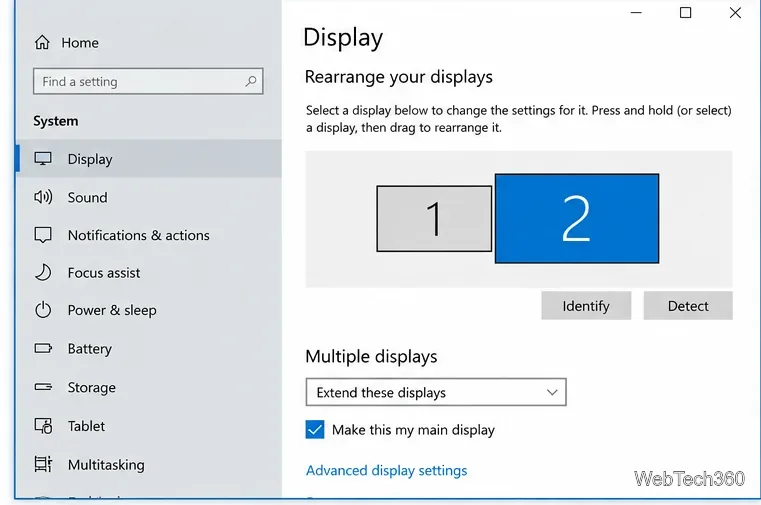The width and height of the screenshot is (761, 505).
Task: Click the Tablet icon in sidebar
Action: (x=43, y=425)
